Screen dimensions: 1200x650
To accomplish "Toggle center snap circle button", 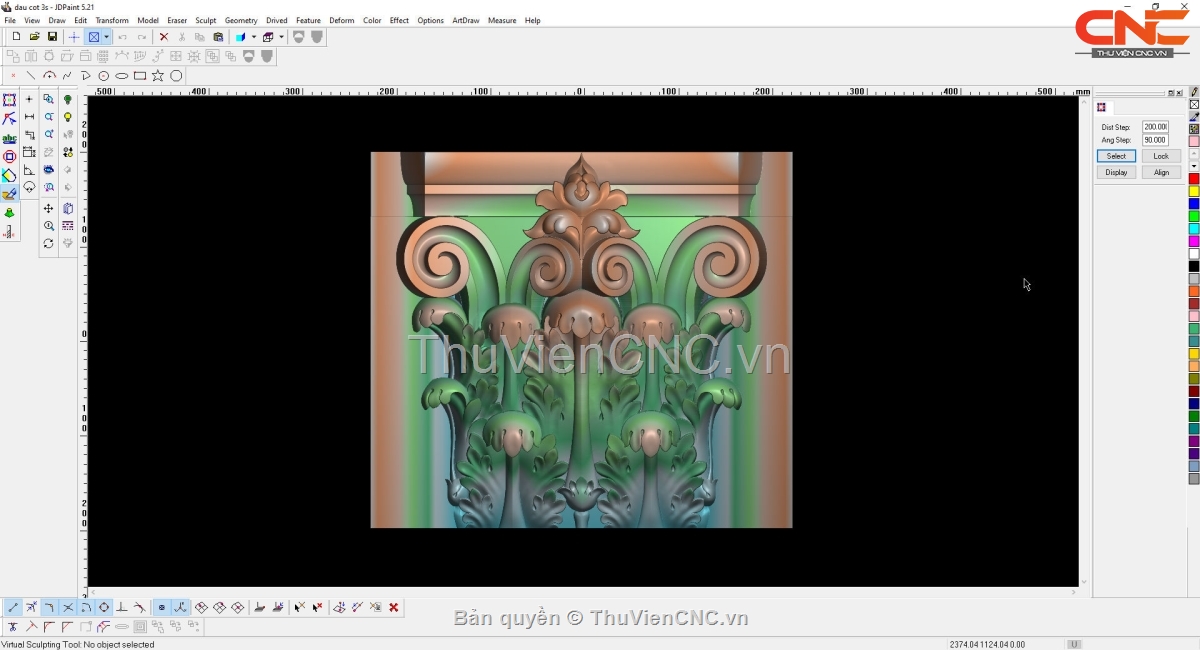I will click(x=104, y=607).
